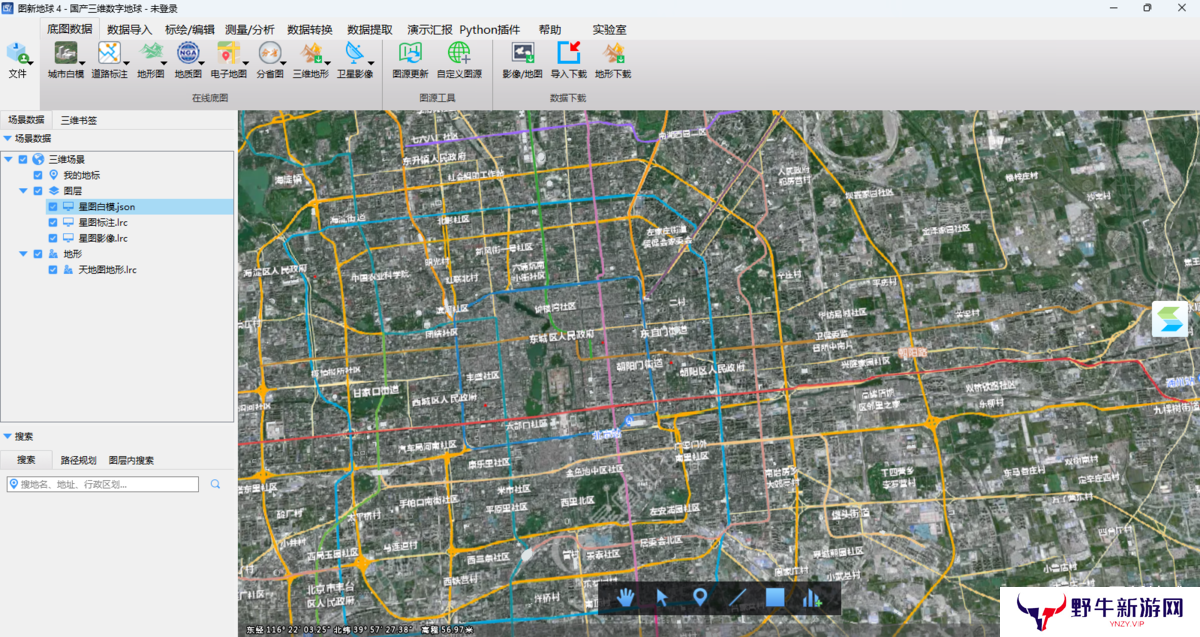Switch to the 数据转换 ribbon tab
This screenshot has width=1200, height=637.
(310, 30)
